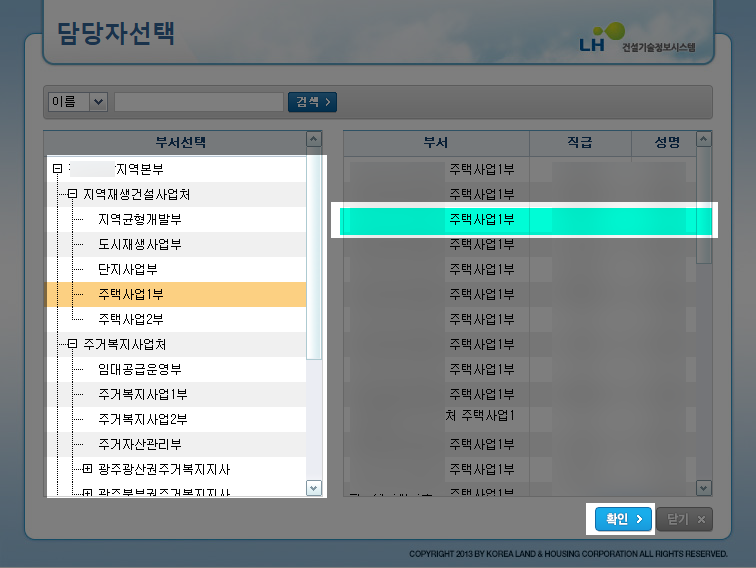This screenshot has width=756, height=568.
Task: Collapse the 지역본부 root tree node
Action: pos(57,169)
